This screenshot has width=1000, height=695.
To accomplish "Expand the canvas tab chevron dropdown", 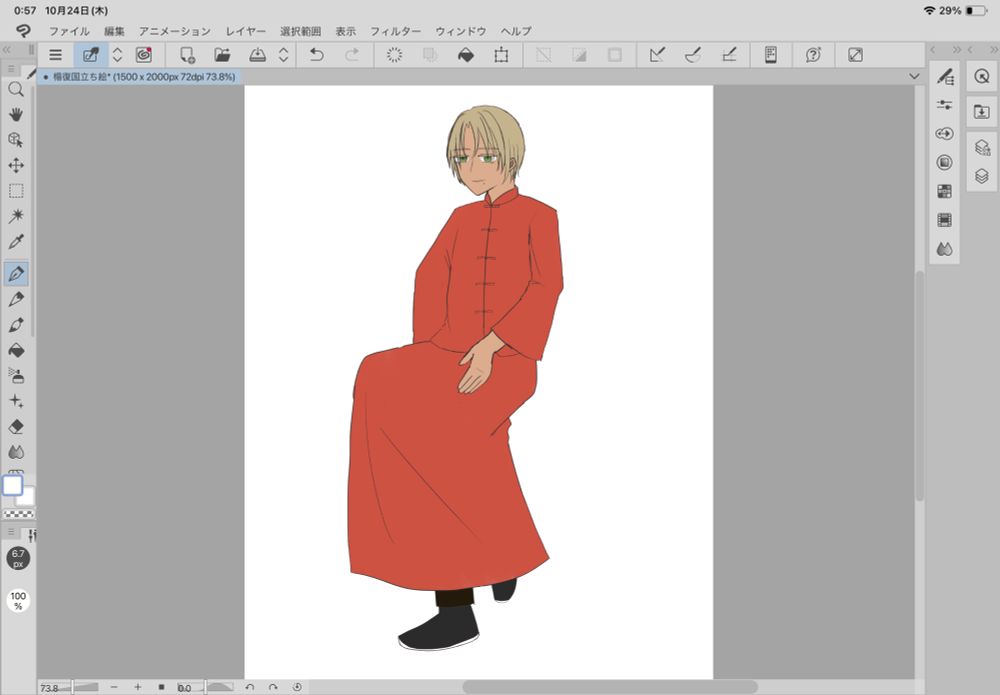I will [914, 76].
